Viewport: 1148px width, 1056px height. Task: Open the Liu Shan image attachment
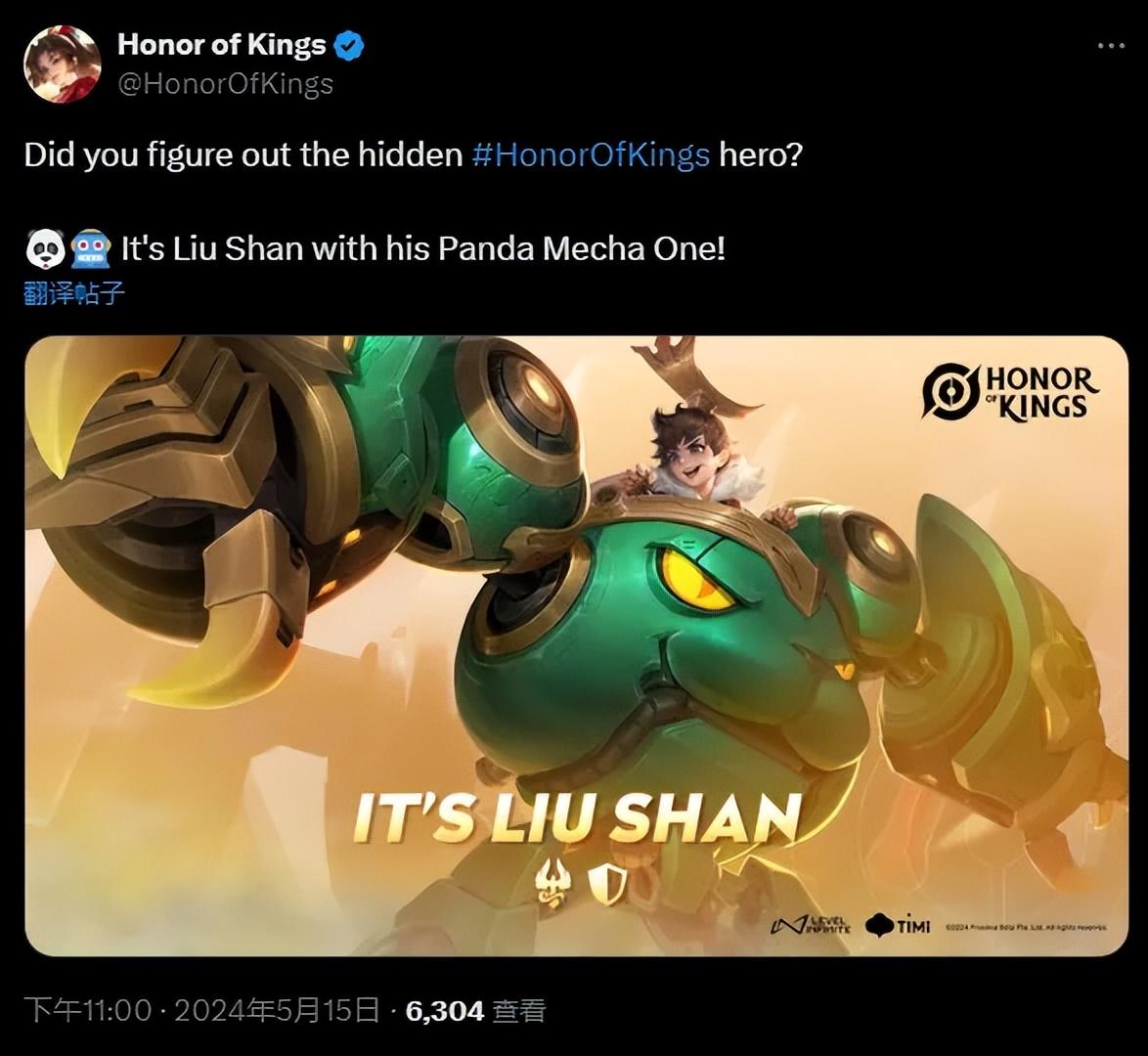click(x=576, y=645)
